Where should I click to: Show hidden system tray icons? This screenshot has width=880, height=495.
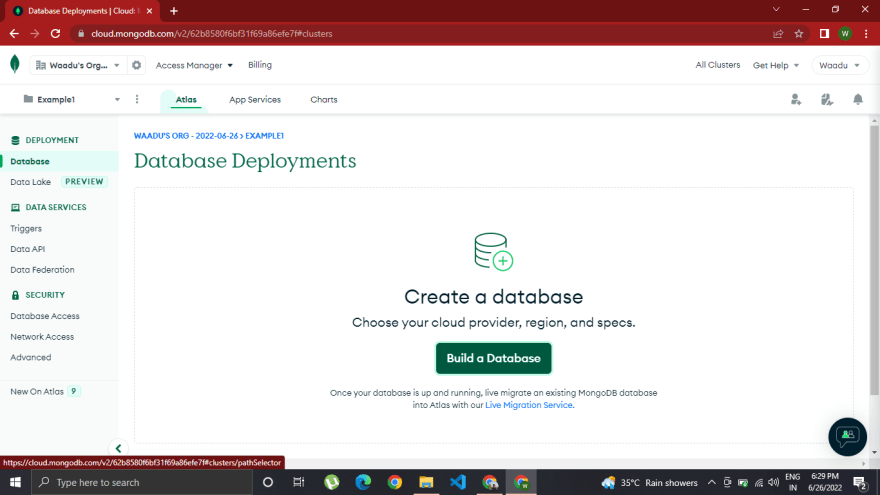pyautogui.click(x=712, y=482)
